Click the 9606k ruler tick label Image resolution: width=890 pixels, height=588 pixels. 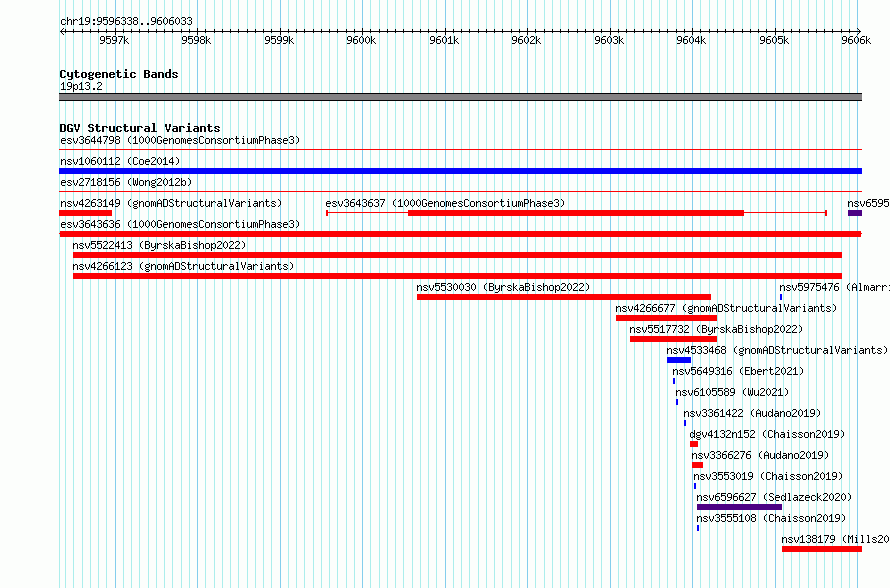[855, 40]
